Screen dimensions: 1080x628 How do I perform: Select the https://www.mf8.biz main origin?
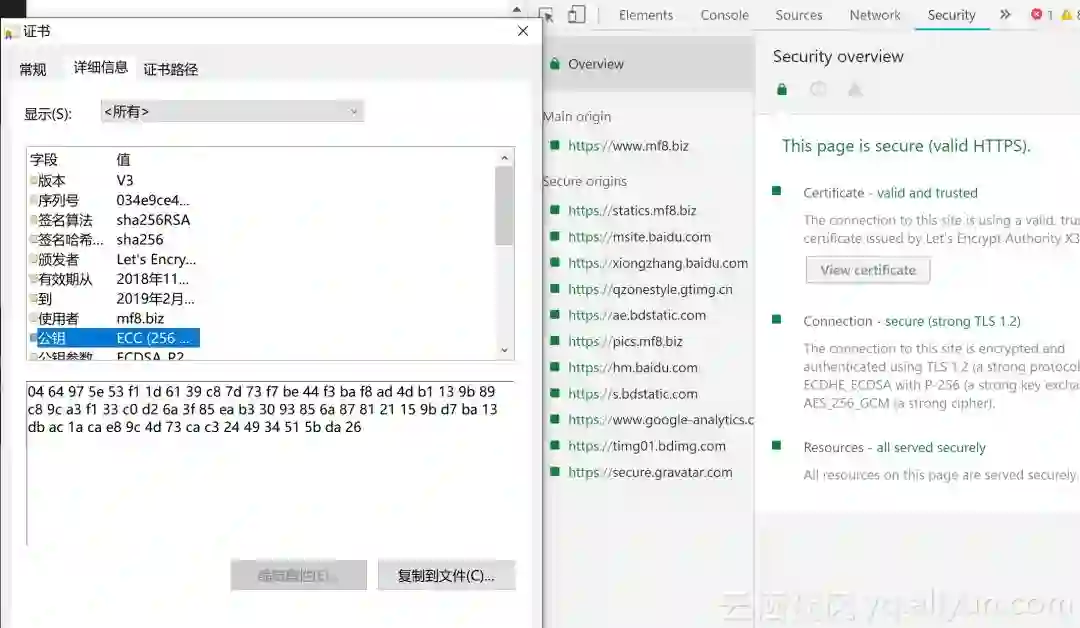click(627, 146)
